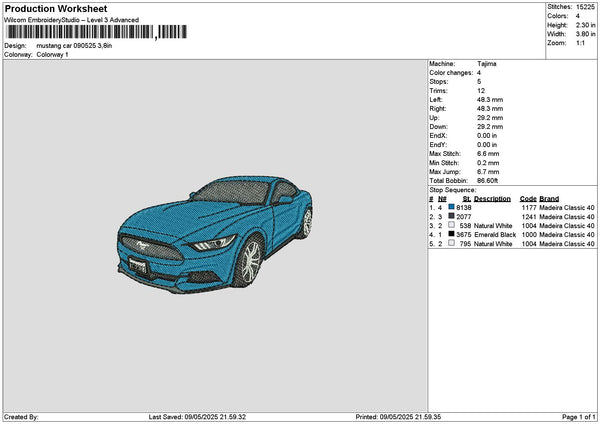The width and height of the screenshot is (600, 424).
Task: Click the Description column header
Action: [492, 198]
